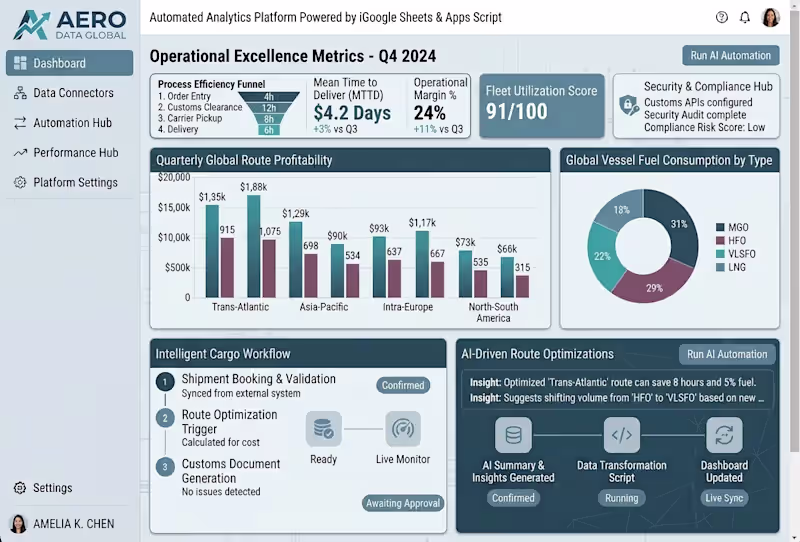Open Performance Hub page
Image resolution: width=800 pixels, height=542 pixels.
pyautogui.click(x=69, y=153)
